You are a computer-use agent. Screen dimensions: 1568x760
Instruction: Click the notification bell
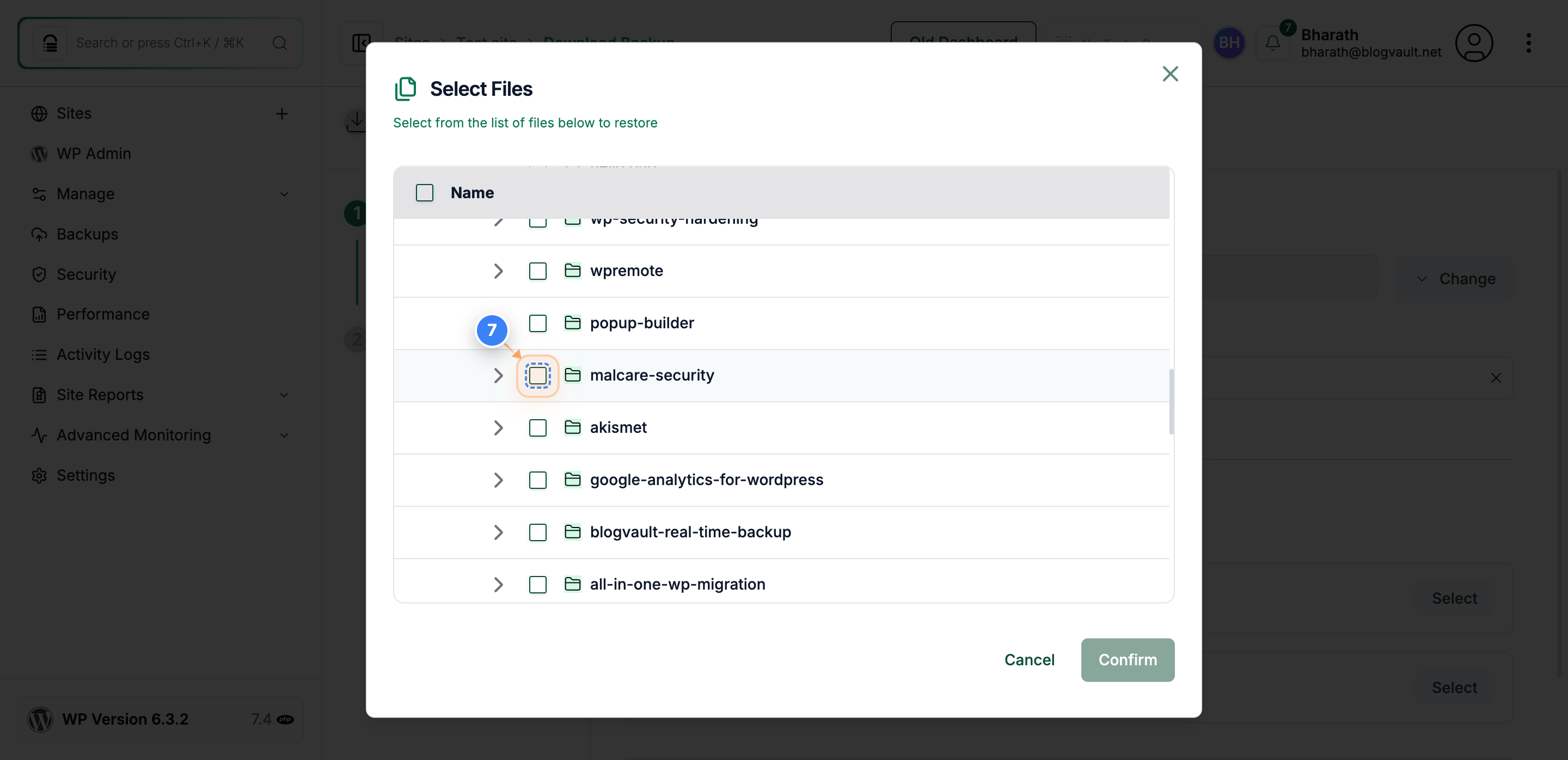pyautogui.click(x=1272, y=42)
